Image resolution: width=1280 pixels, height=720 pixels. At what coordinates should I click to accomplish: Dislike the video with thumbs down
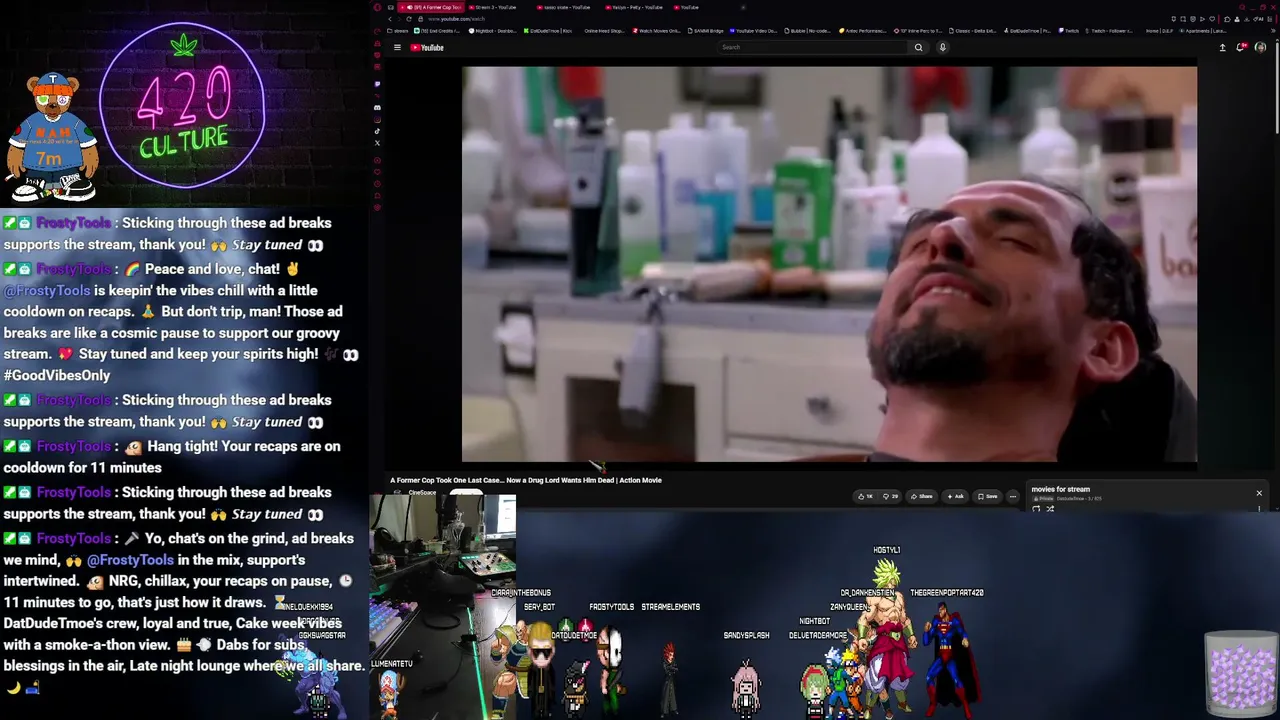tap(891, 496)
